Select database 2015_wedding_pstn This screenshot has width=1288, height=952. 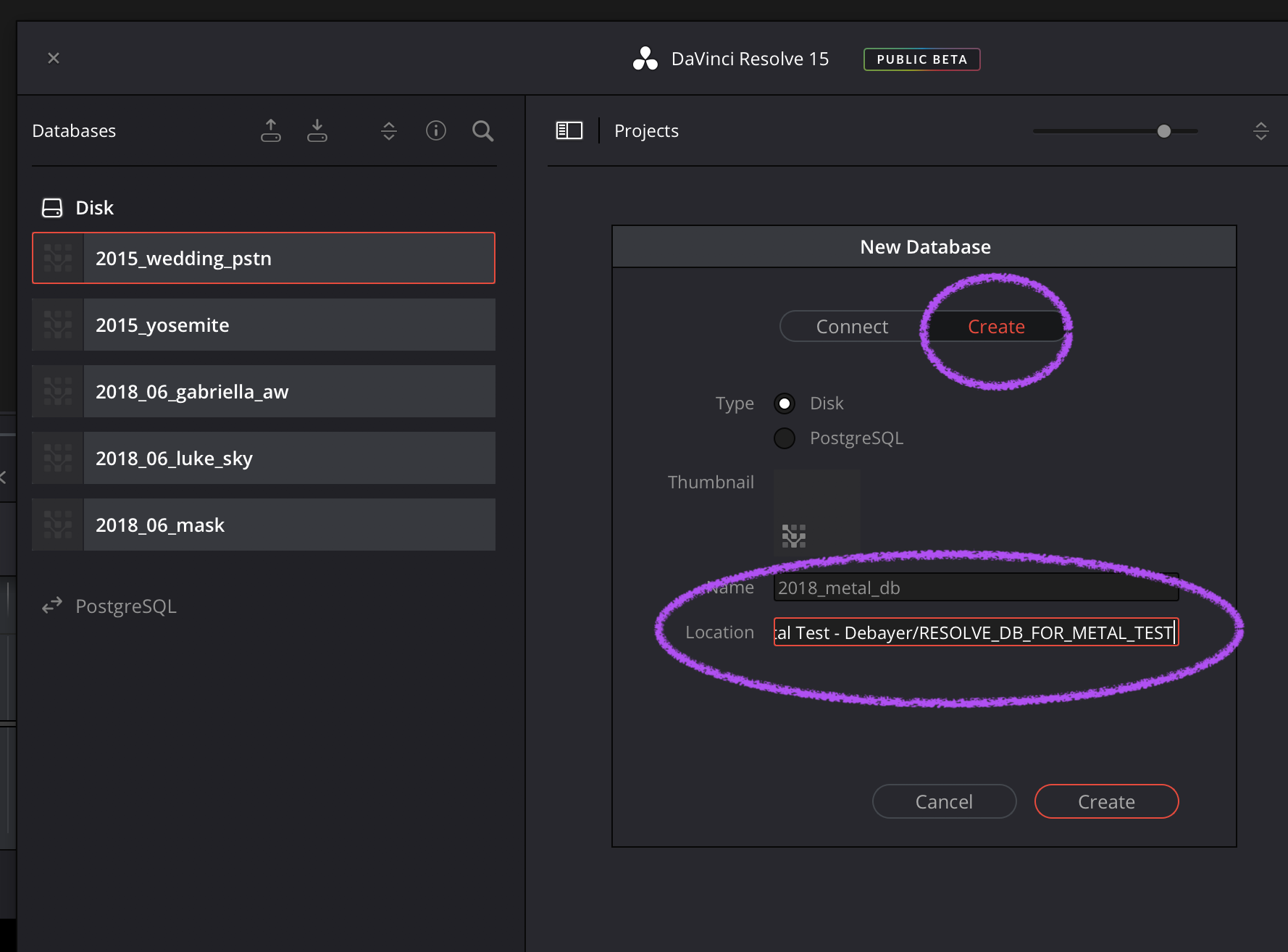point(264,258)
